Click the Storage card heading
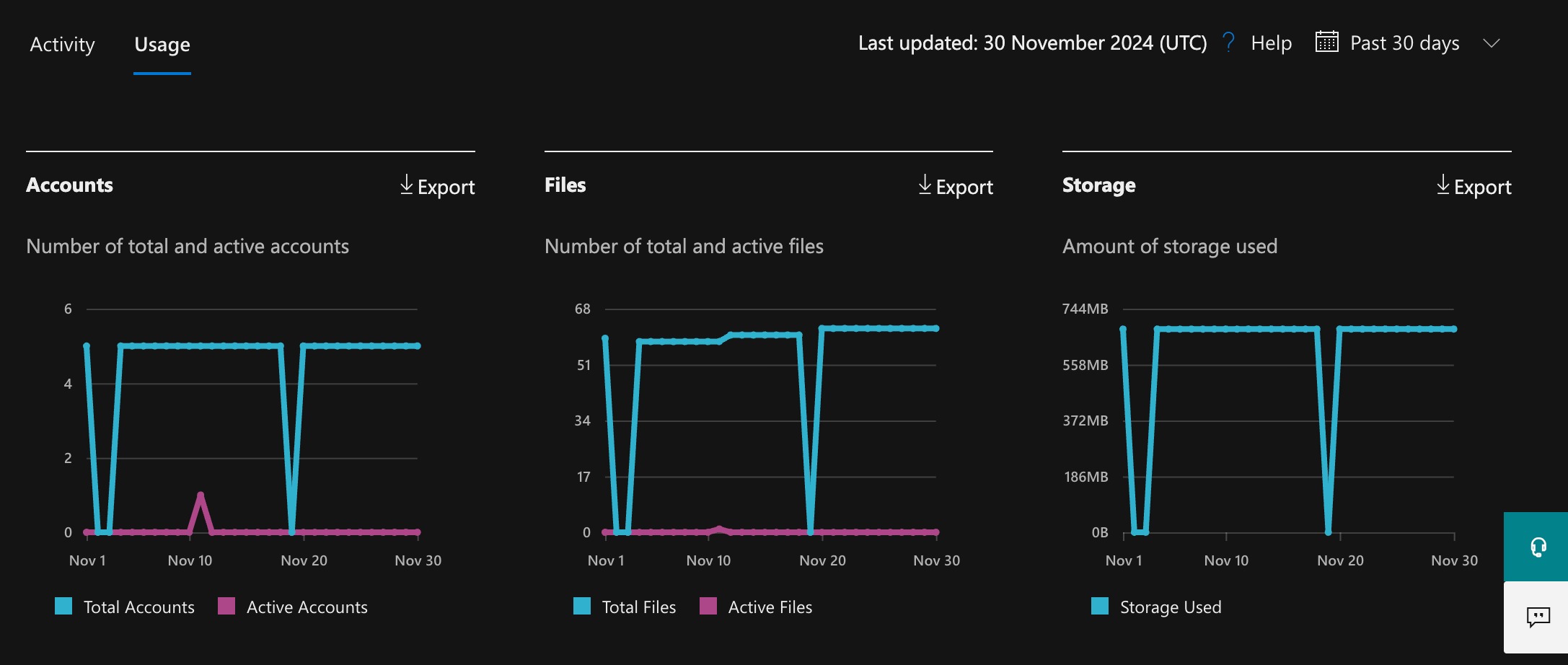This screenshot has width=1568, height=665. coord(1098,185)
